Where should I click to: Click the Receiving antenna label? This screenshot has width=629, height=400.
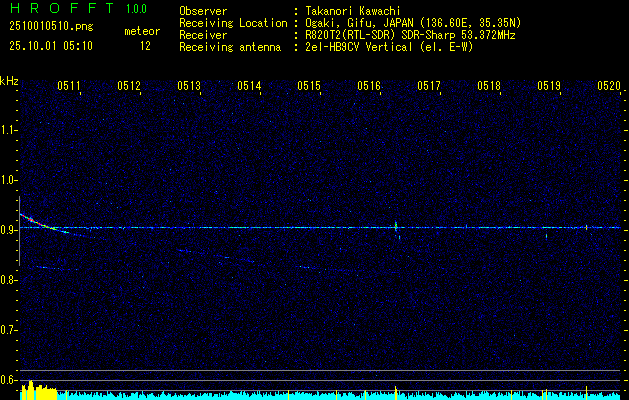pos(230,47)
